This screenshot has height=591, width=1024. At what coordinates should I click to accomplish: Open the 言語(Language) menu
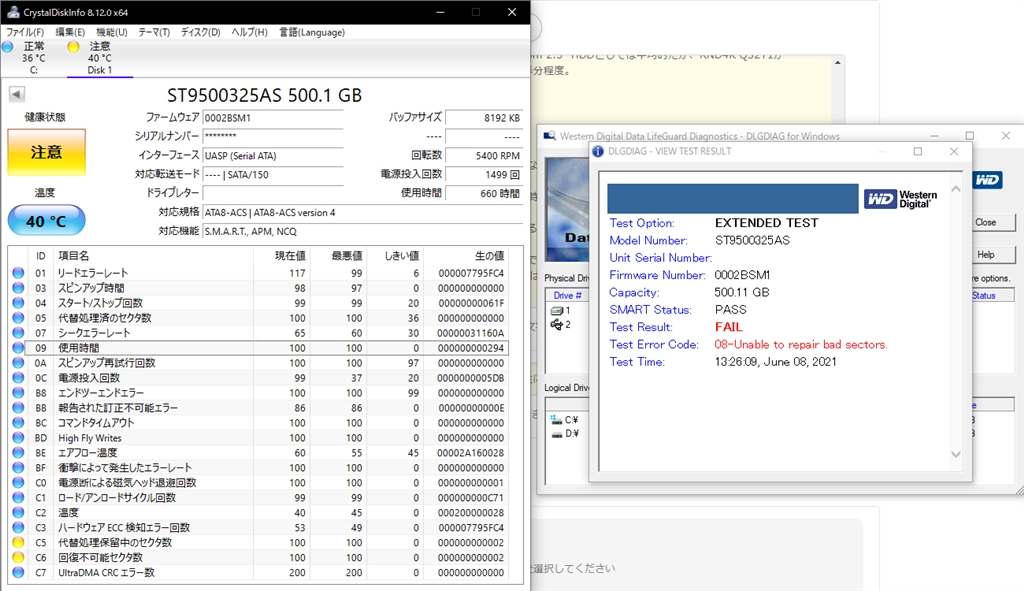pyautogui.click(x=312, y=32)
